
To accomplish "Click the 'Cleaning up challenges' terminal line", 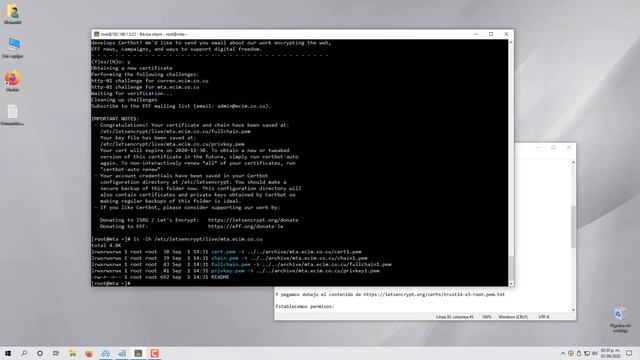I will click(x=124, y=100).
